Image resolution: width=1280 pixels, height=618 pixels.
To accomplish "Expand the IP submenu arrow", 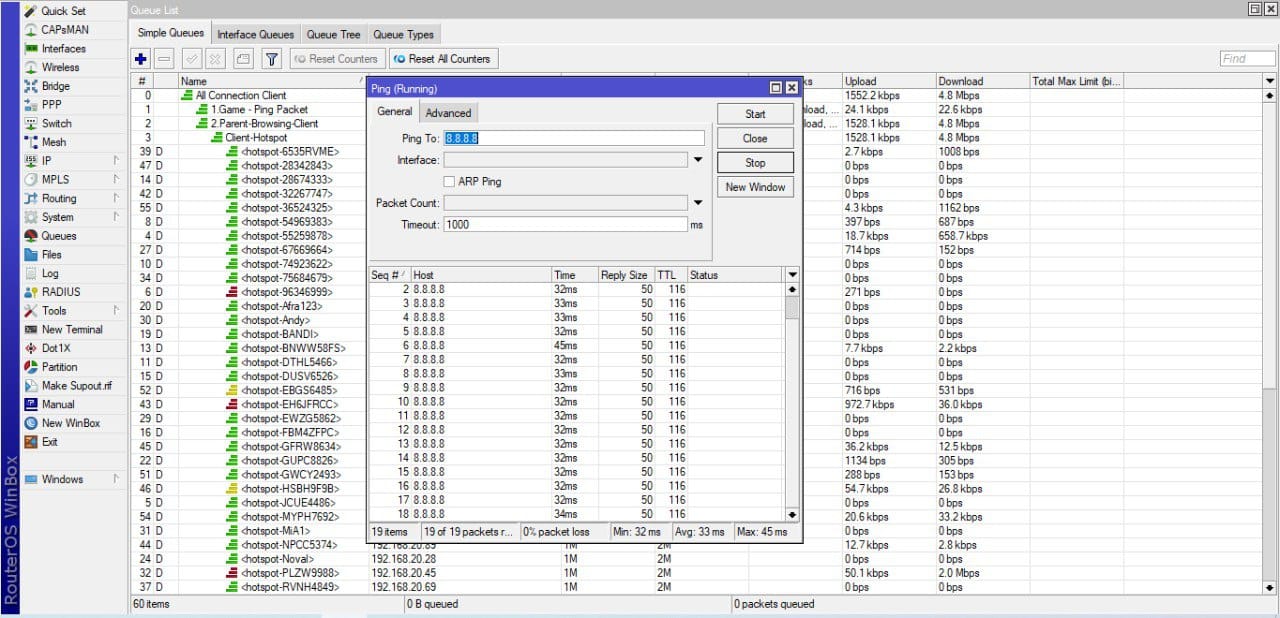I will coord(116,161).
